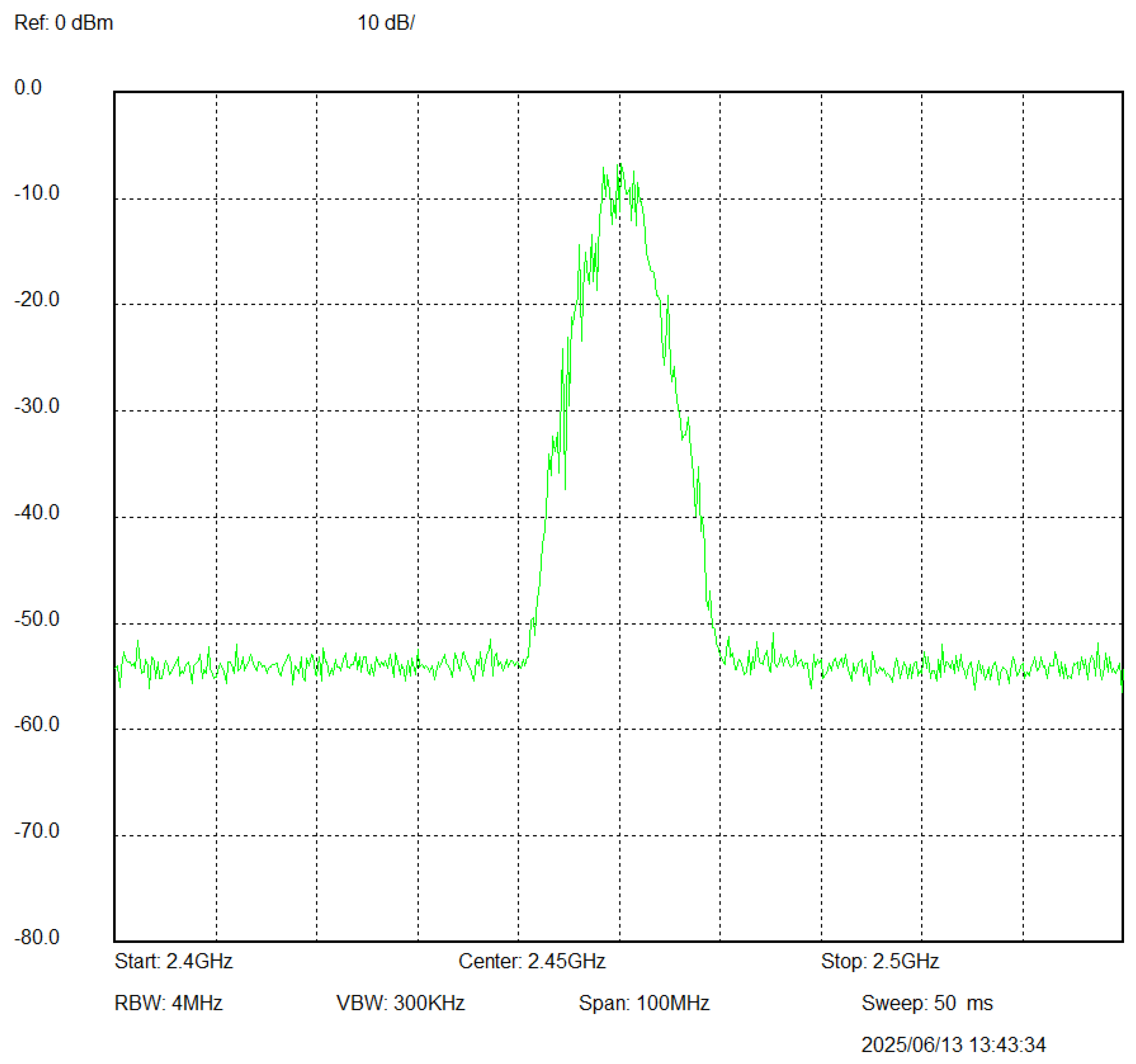
Task: Click the -50.0 y-axis label
Action: tap(37, 618)
